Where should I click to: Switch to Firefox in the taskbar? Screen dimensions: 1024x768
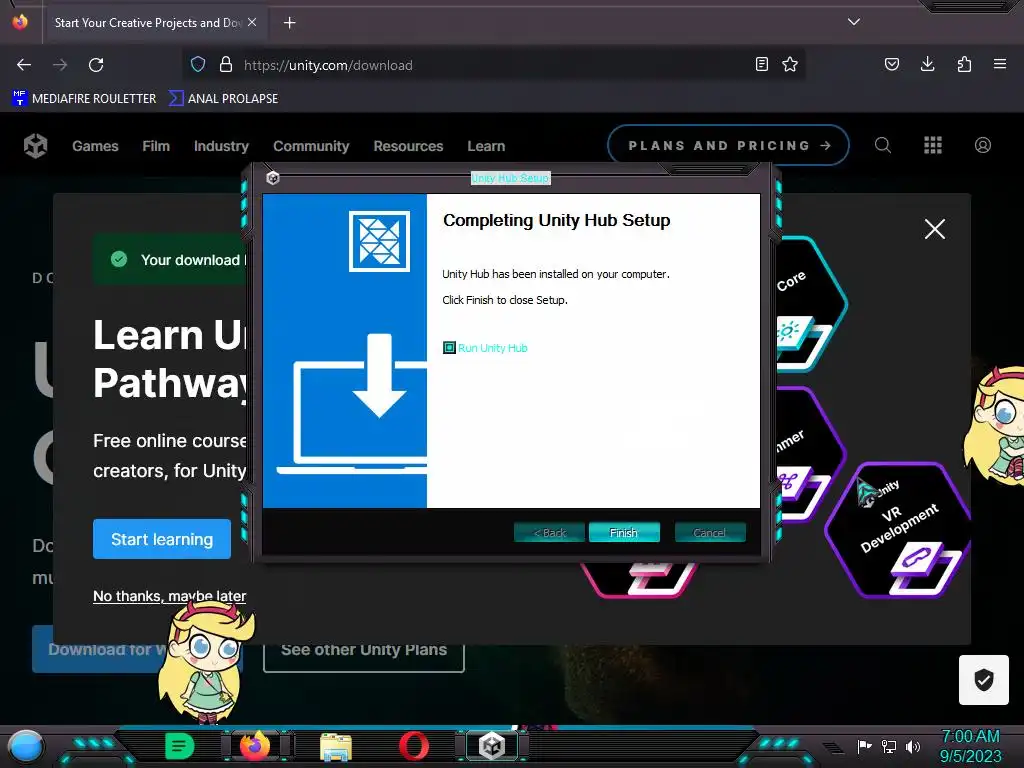pos(255,746)
